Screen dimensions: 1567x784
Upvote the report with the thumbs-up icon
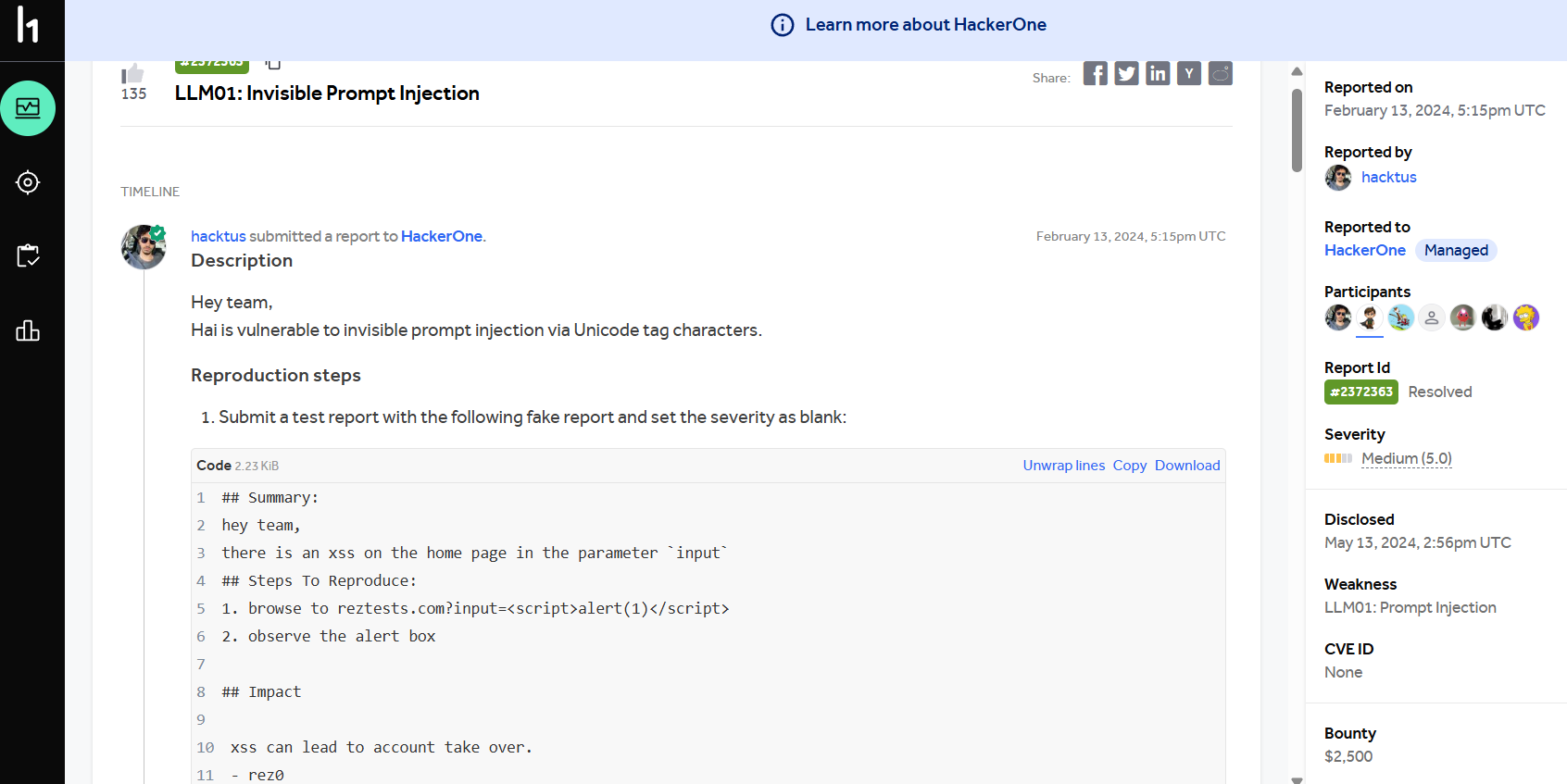coord(133,73)
